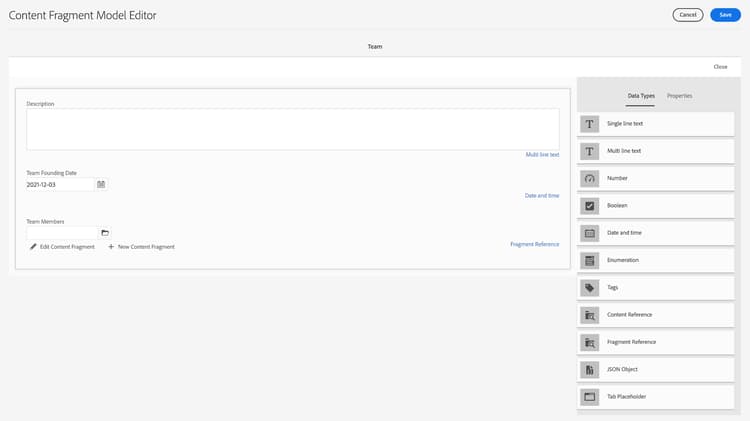Image resolution: width=750 pixels, height=421 pixels.
Task: Click the Edit Content Fragment label
Action: (x=67, y=247)
